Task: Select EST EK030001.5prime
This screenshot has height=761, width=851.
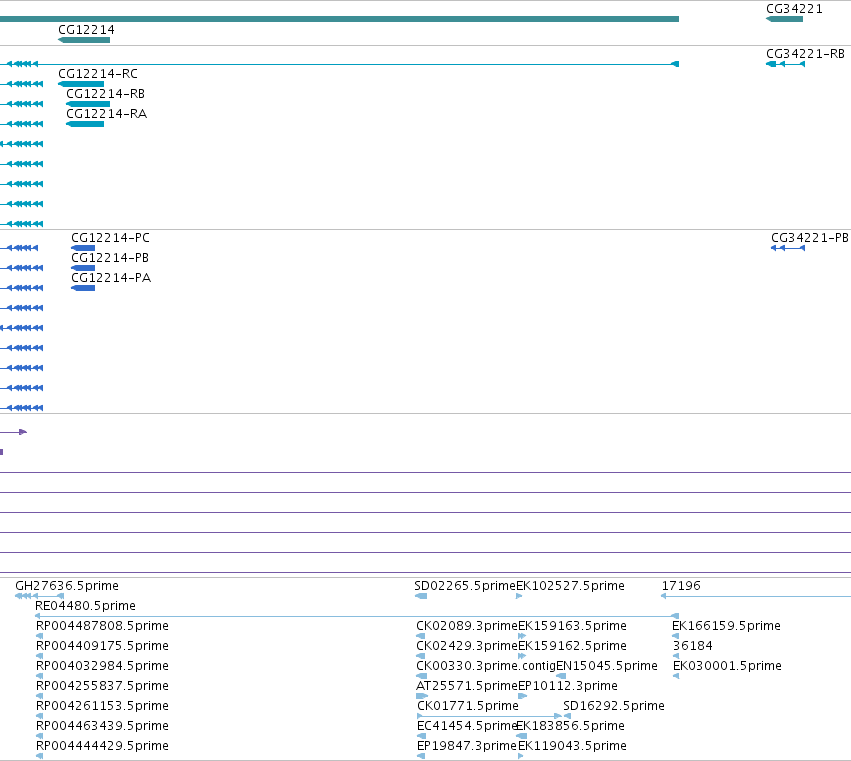Action: click(676, 676)
